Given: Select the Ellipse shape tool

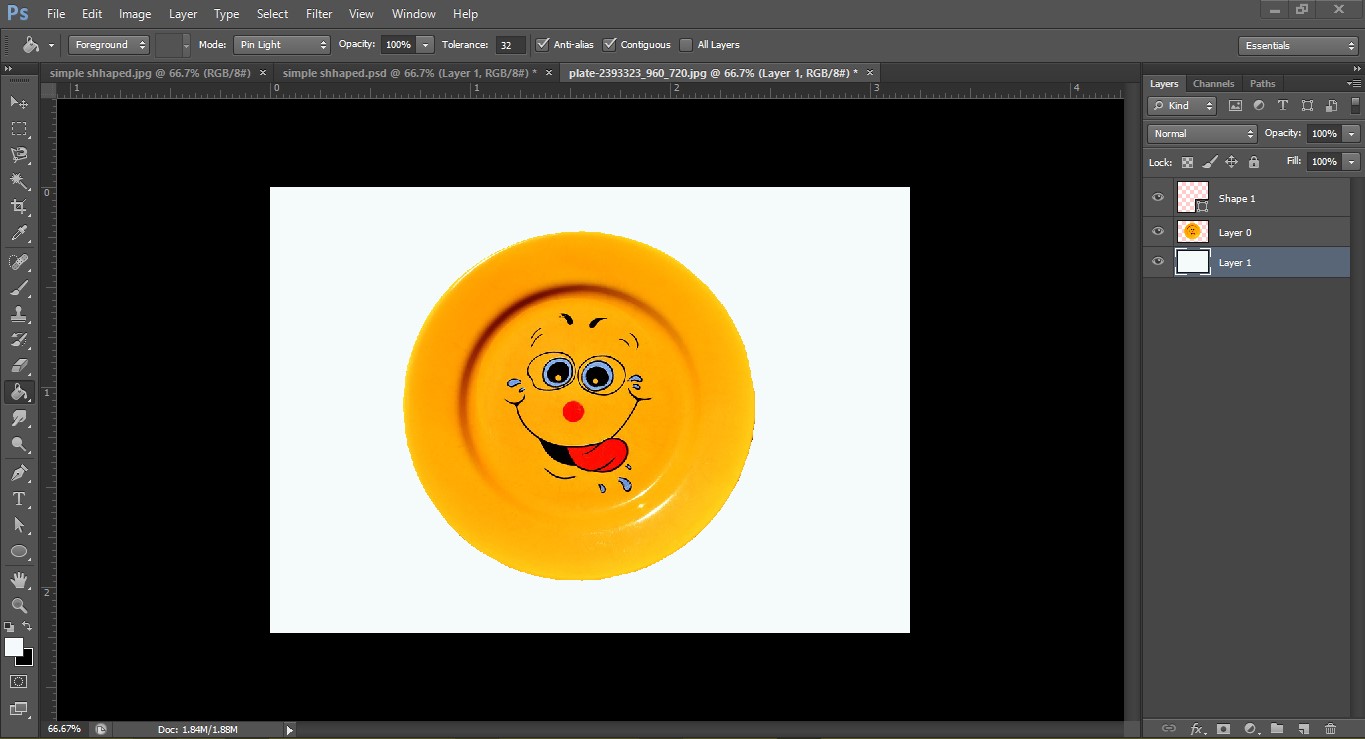Looking at the screenshot, I should pyautogui.click(x=19, y=551).
